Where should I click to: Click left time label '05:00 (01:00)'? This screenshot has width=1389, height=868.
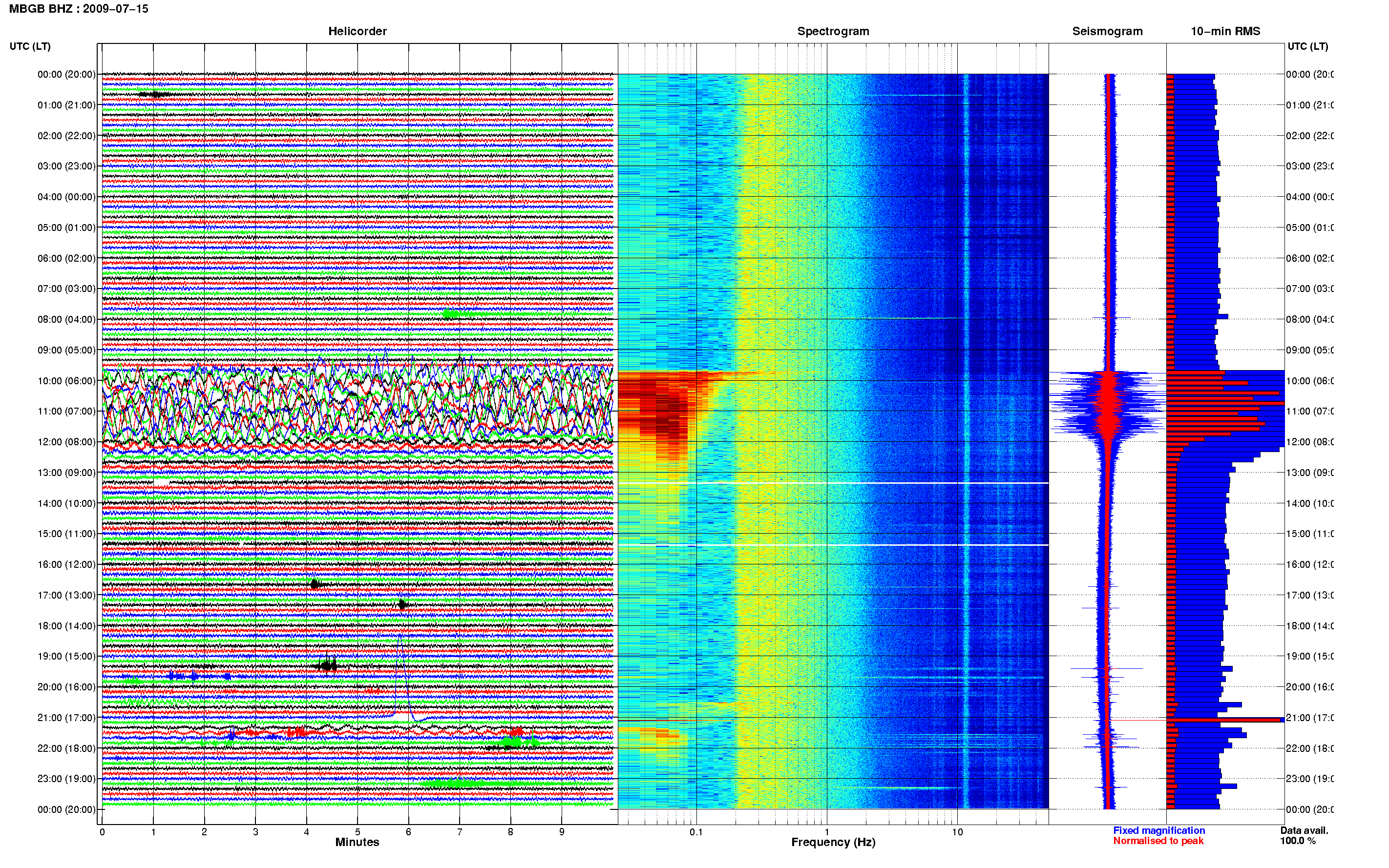66,227
